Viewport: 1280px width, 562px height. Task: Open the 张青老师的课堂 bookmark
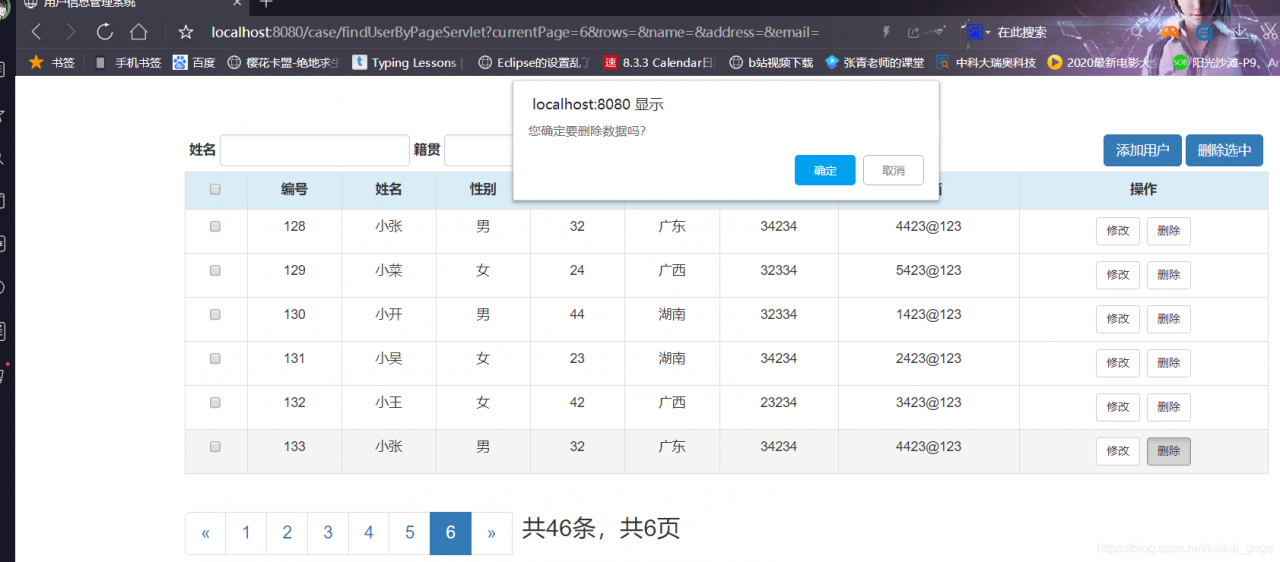(x=875, y=62)
